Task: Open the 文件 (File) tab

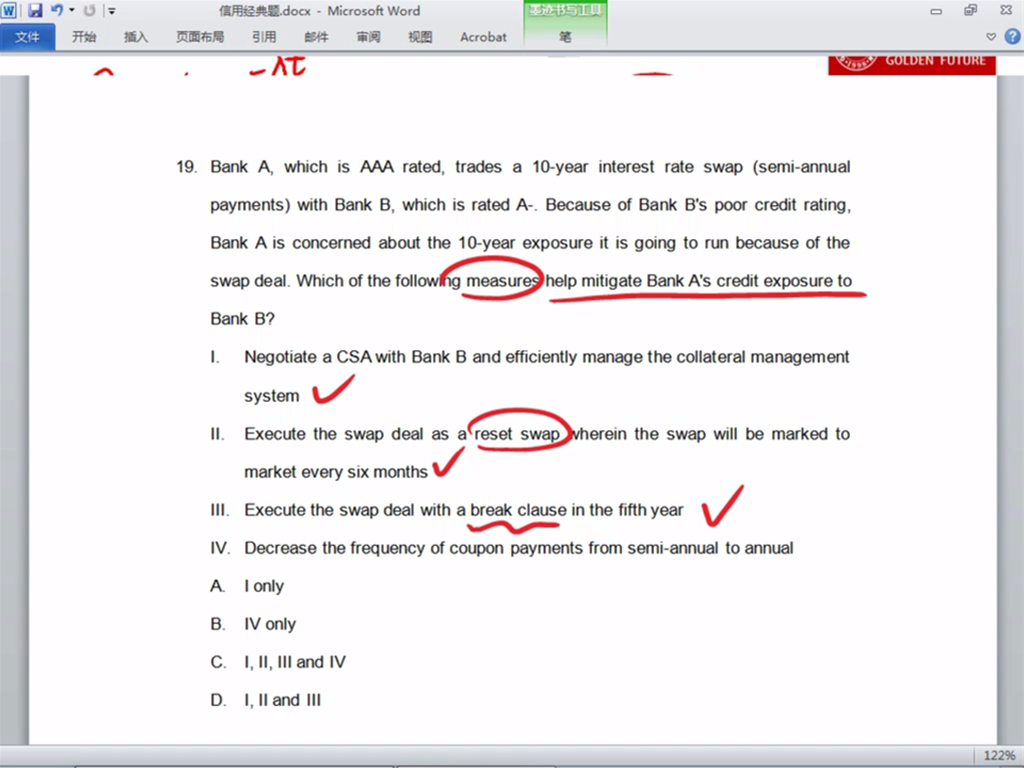Action: pos(27,37)
